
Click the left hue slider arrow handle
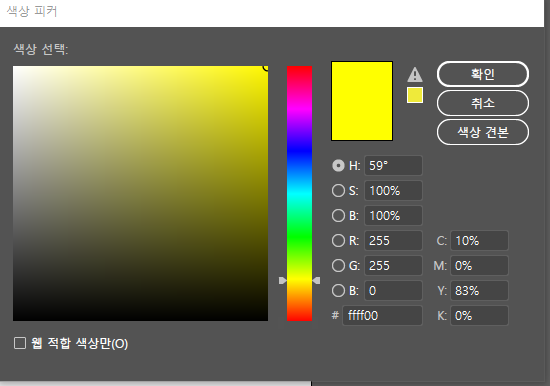[283, 280]
